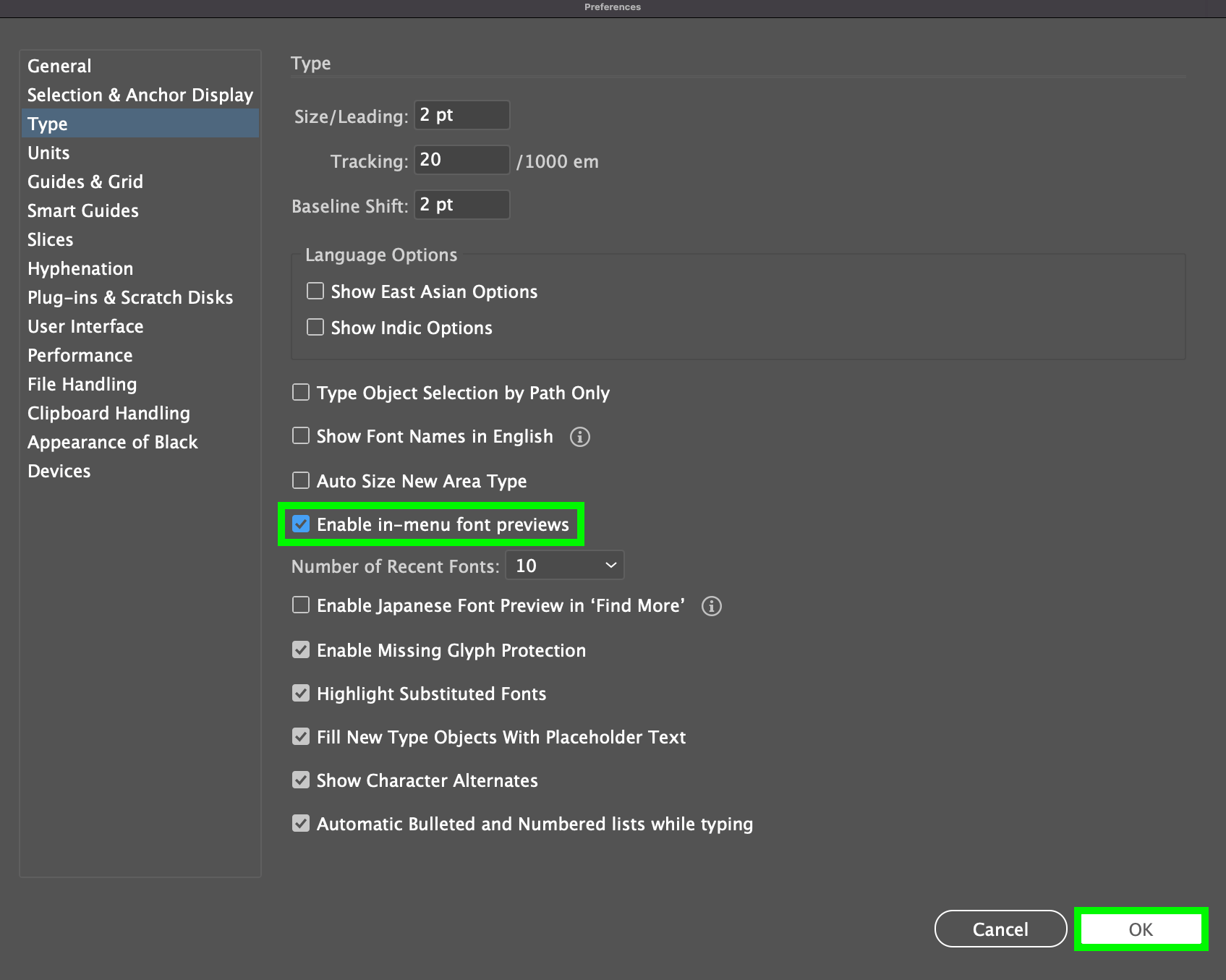This screenshot has width=1226, height=980.
Task: Enable Show Indic Options
Action: tap(315, 327)
